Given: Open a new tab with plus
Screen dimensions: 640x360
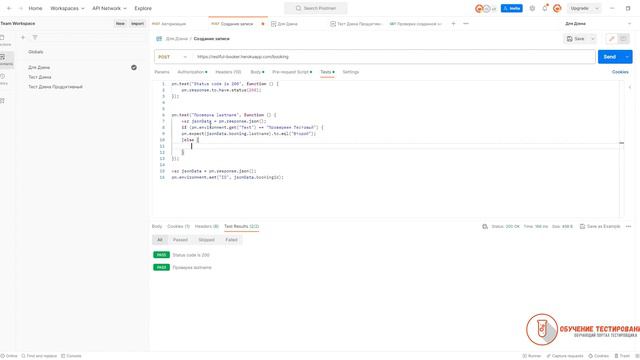Looking at the screenshot, I should tap(453, 24).
